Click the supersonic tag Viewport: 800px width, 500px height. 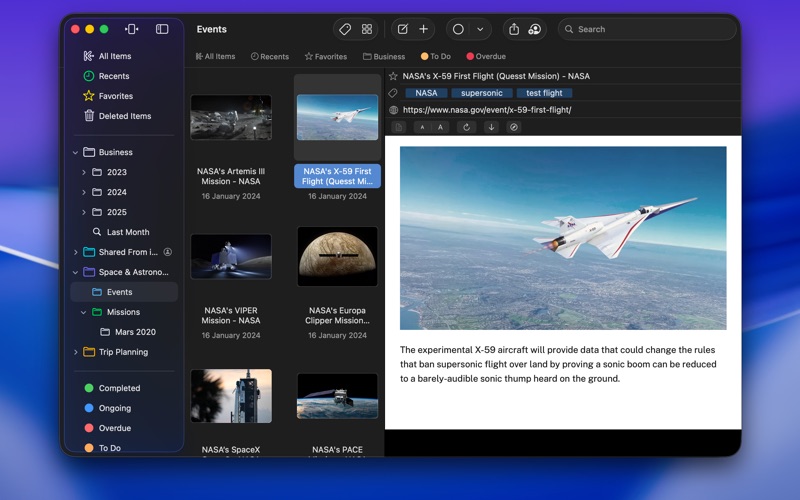[x=482, y=93]
